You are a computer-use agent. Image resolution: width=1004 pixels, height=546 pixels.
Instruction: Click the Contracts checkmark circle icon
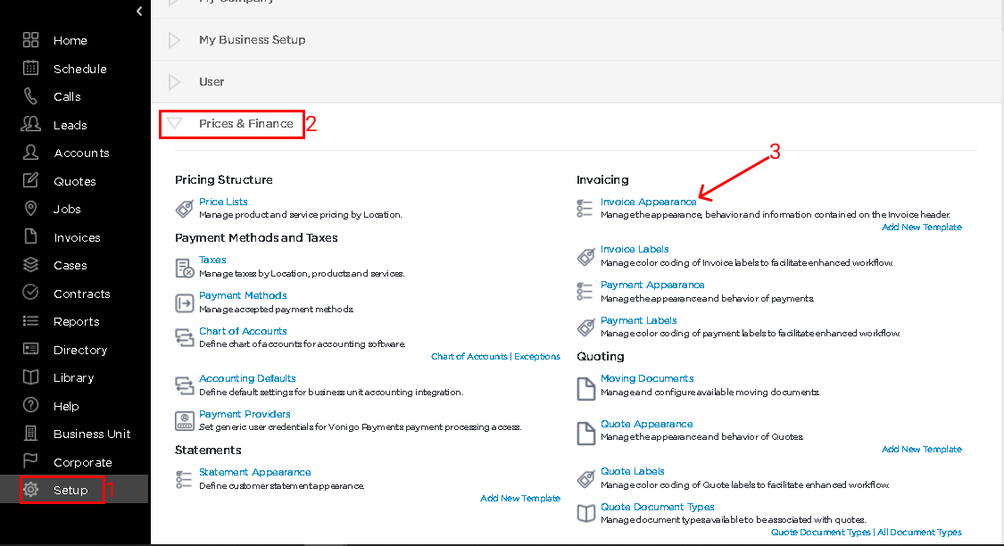click(31, 293)
